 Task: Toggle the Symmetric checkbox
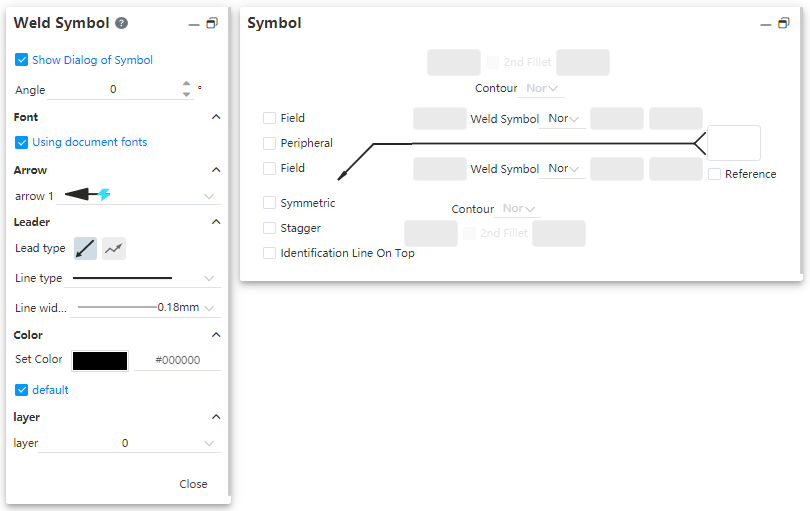pos(269,203)
